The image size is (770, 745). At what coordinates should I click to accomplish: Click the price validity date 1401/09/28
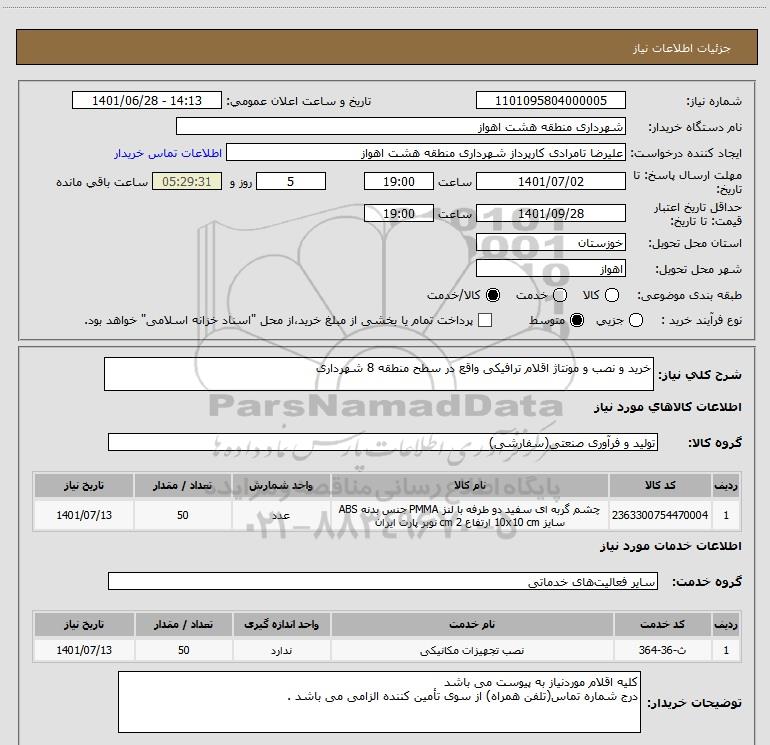550,213
